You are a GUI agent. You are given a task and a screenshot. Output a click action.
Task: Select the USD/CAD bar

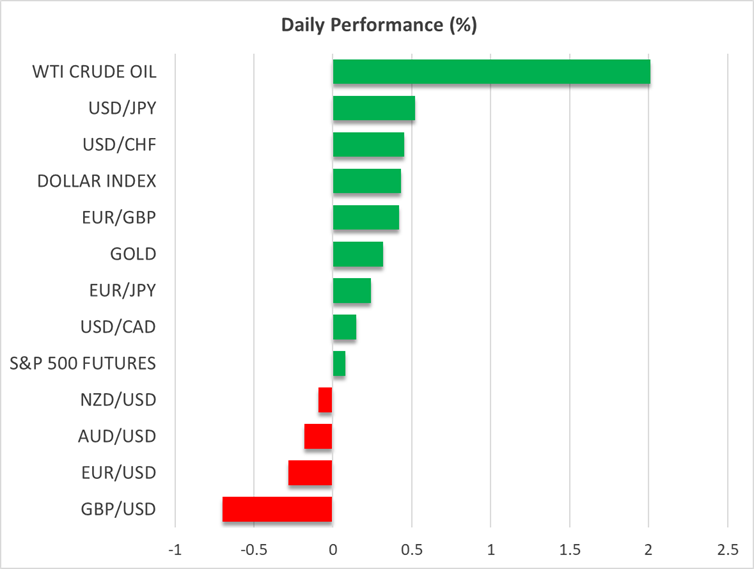344,327
